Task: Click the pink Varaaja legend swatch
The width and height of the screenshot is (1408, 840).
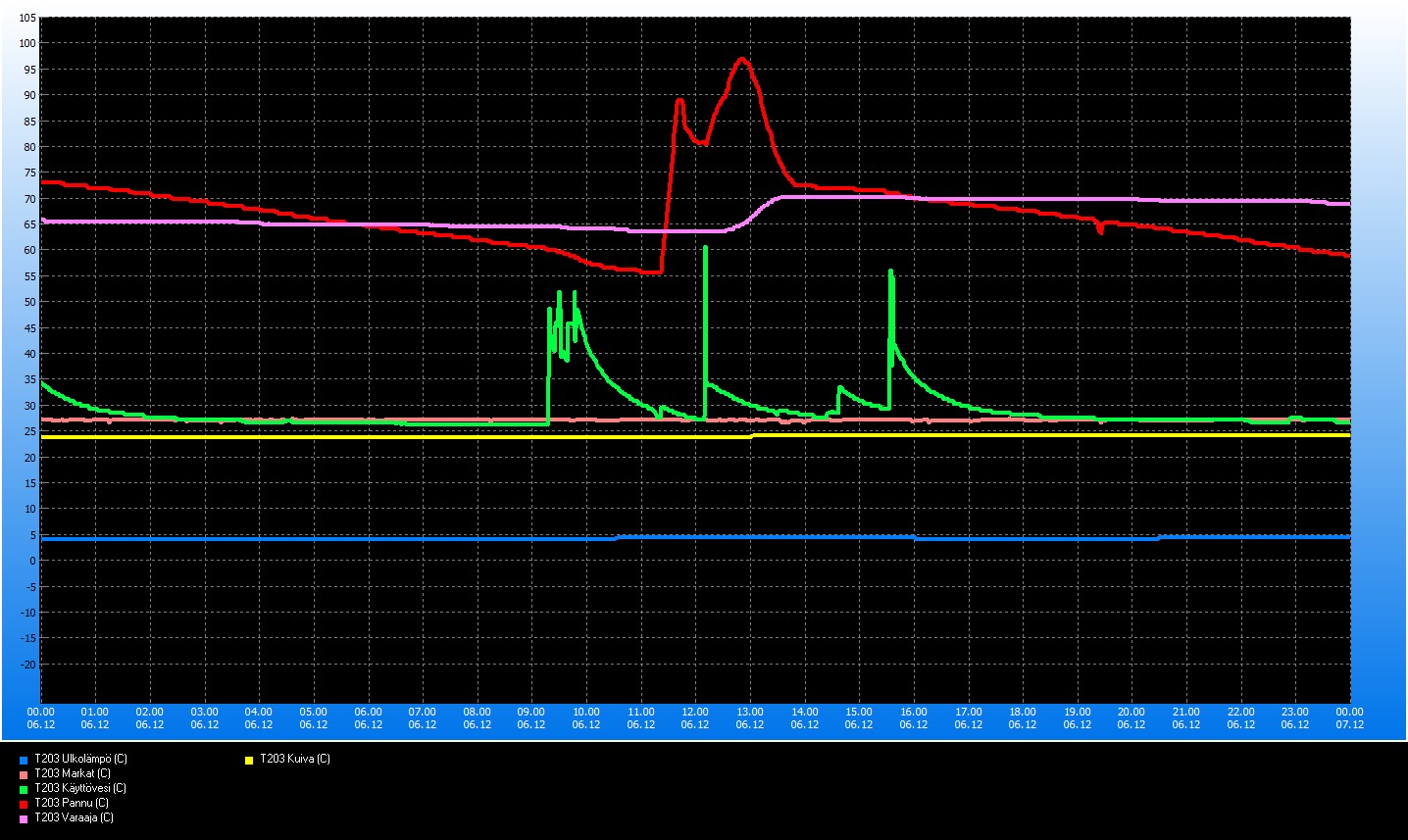Action: point(24,818)
